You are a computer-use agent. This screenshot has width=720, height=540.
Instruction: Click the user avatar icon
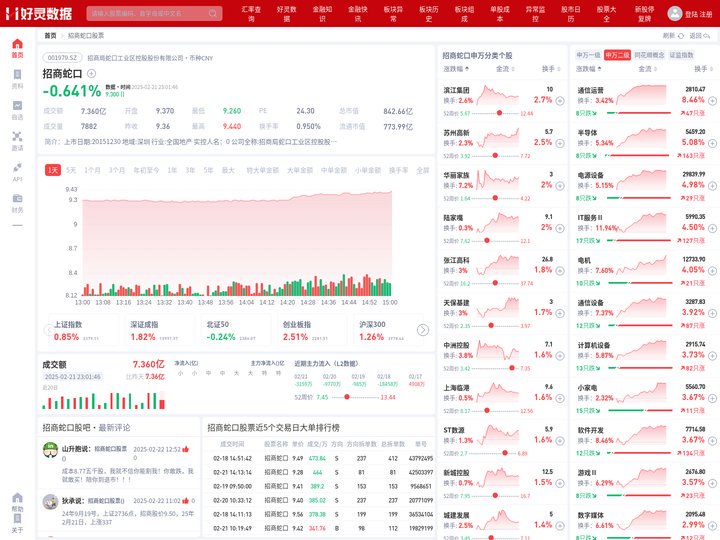(675, 13)
